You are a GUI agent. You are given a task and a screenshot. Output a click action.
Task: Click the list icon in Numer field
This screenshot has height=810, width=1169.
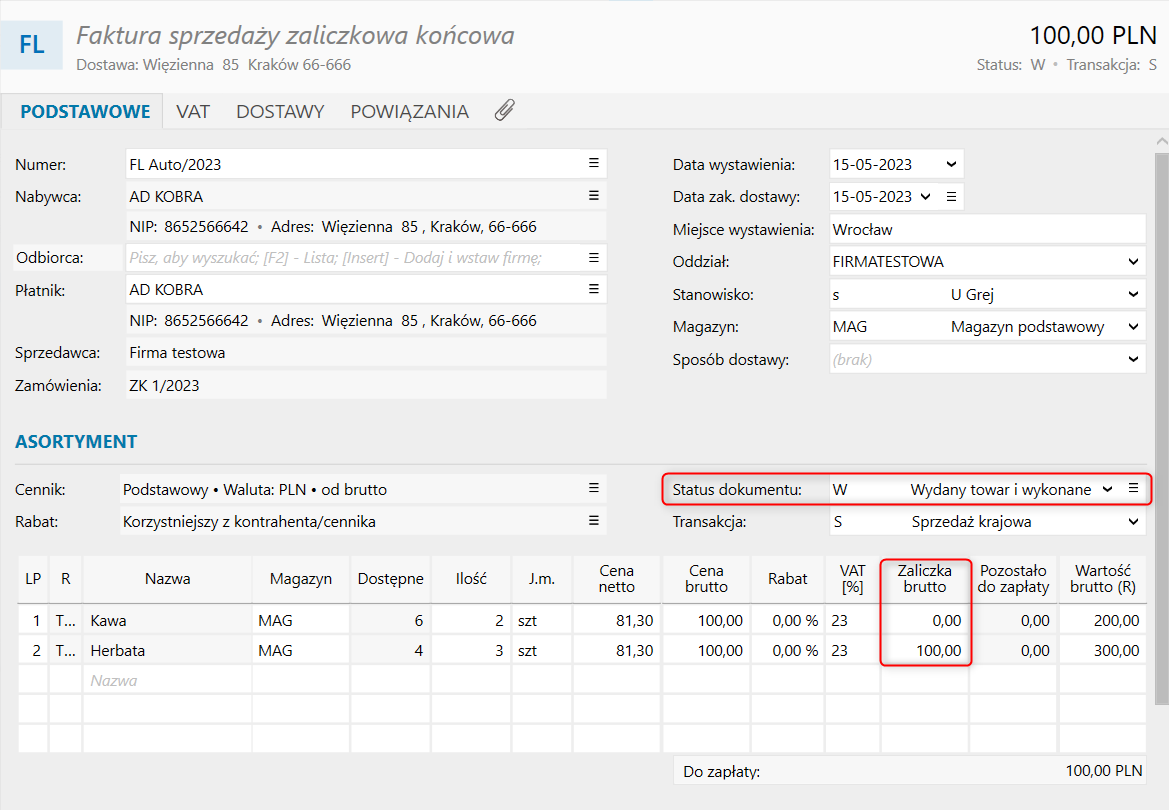click(x=593, y=163)
